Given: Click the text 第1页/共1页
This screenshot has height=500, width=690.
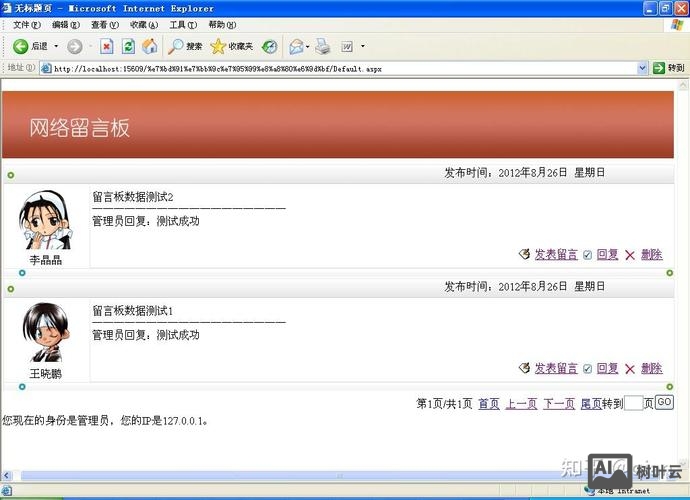Looking at the screenshot, I should pyautogui.click(x=444, y=404).
